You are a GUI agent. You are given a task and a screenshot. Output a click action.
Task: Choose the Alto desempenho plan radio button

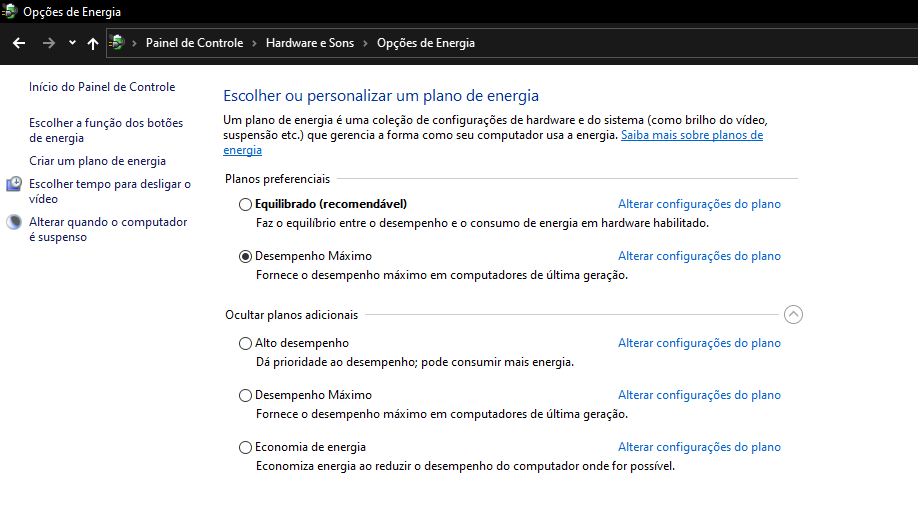coord(246,343)
